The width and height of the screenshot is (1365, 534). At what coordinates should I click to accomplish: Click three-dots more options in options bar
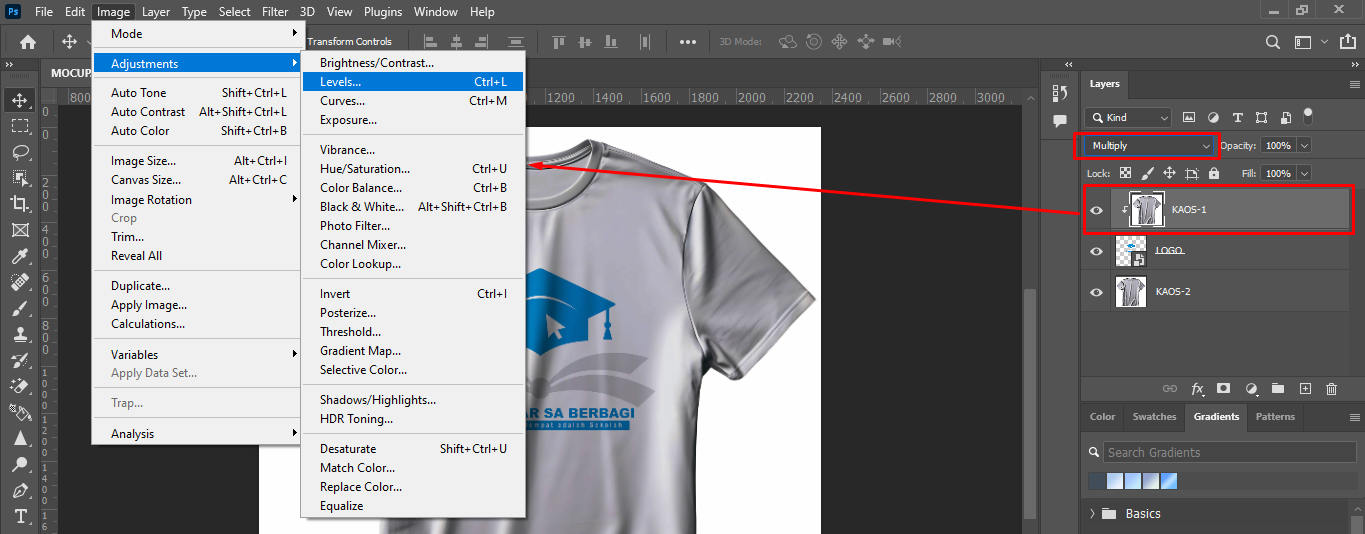(x=688, y=42)
